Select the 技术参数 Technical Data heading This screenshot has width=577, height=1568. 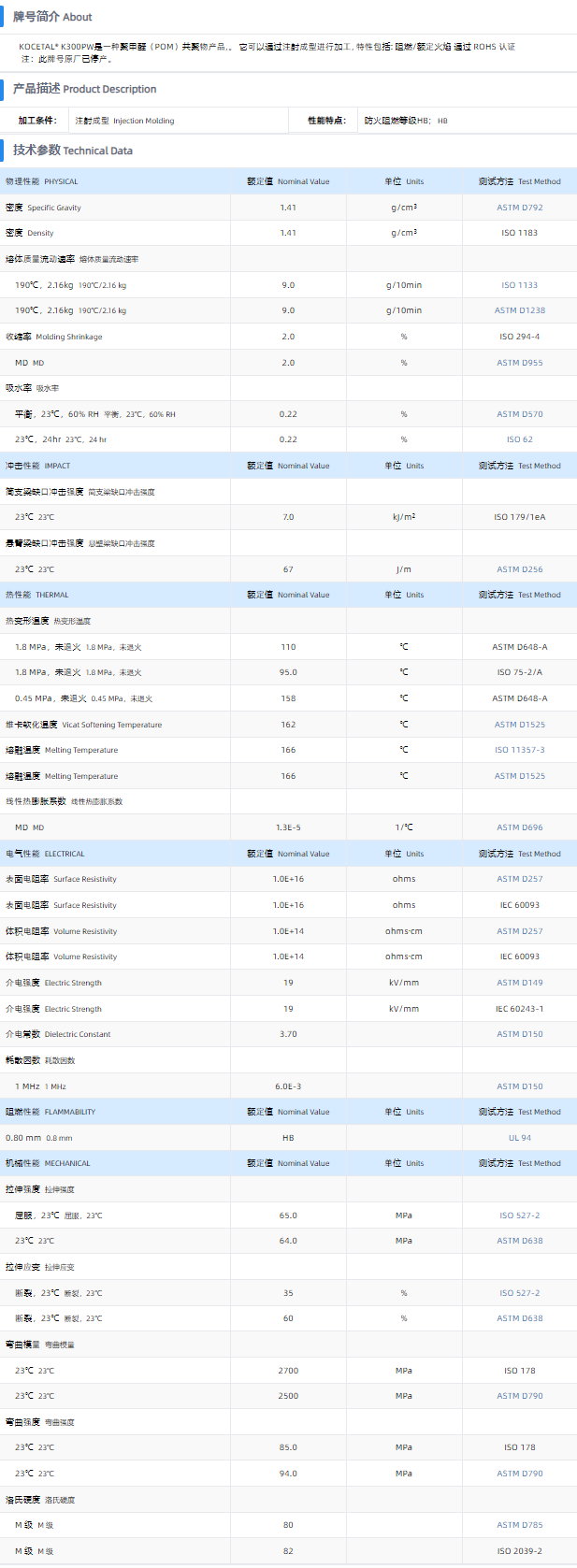click(x=73, y=151)
